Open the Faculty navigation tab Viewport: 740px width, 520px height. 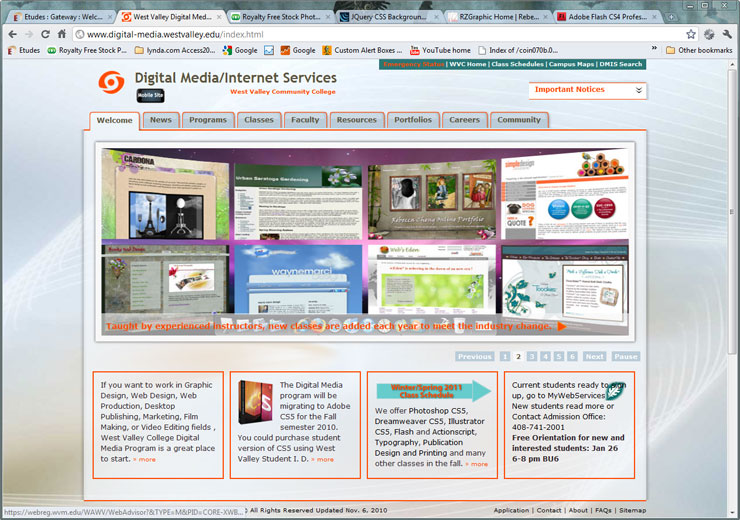305,120
